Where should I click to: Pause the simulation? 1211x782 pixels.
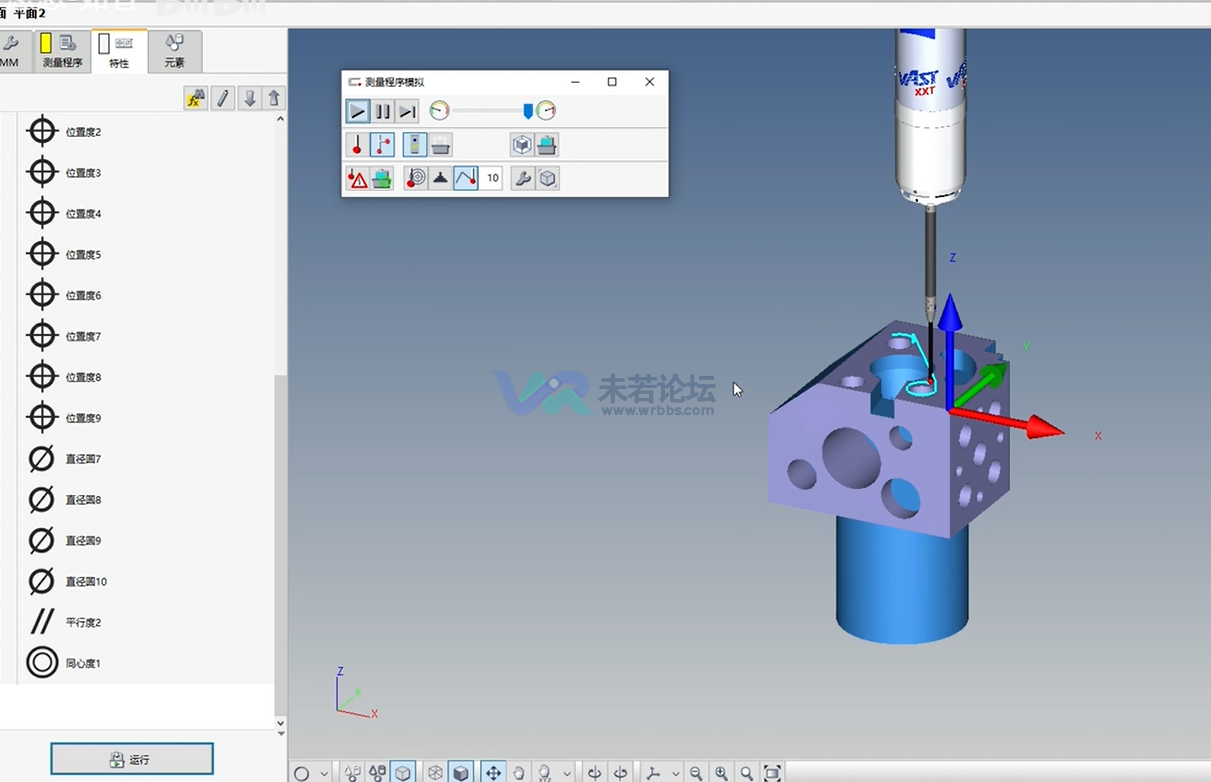click(383, 111)
